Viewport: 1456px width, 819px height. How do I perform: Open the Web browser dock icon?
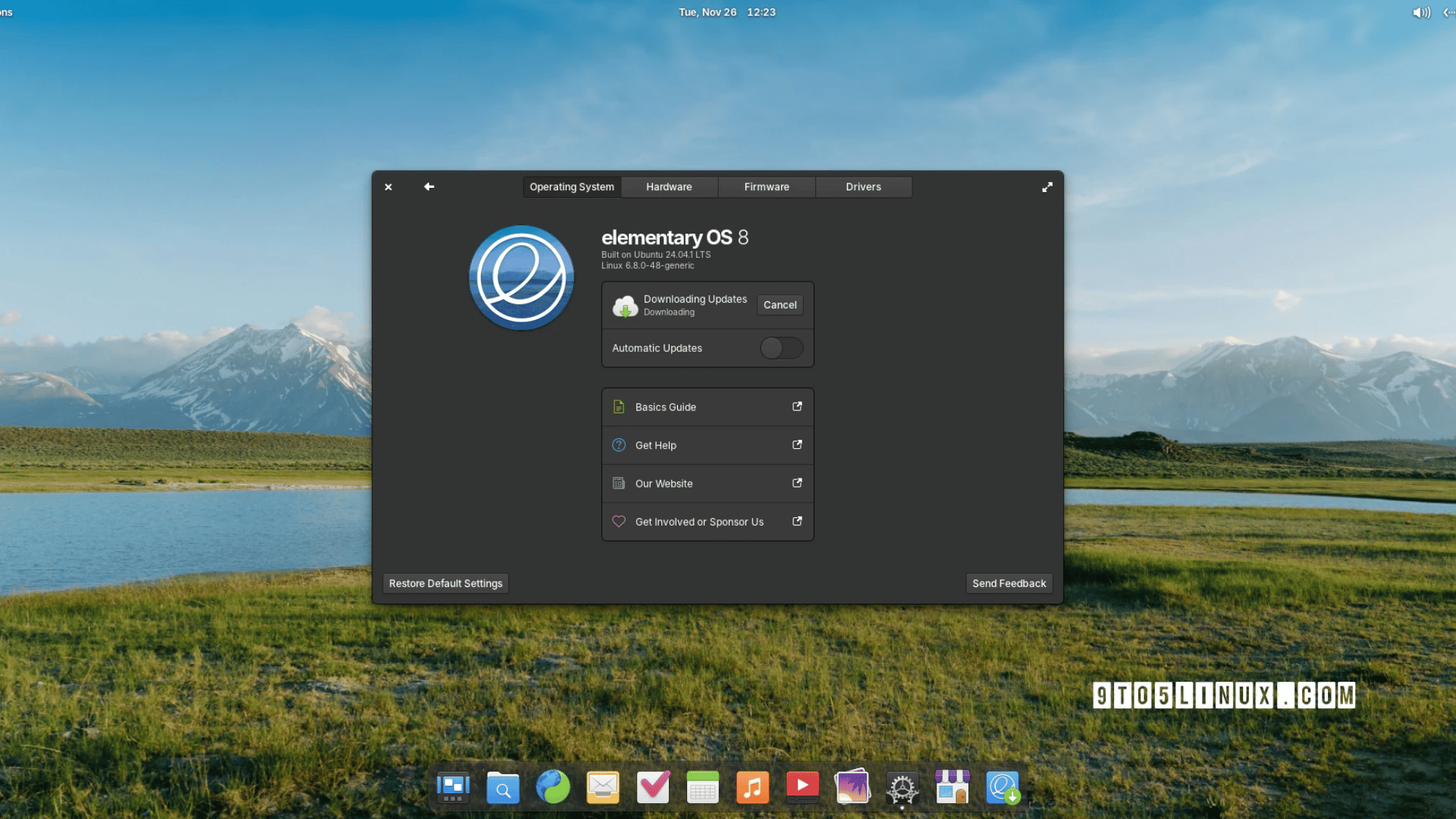pyautogui.click(x=553, y=787)
